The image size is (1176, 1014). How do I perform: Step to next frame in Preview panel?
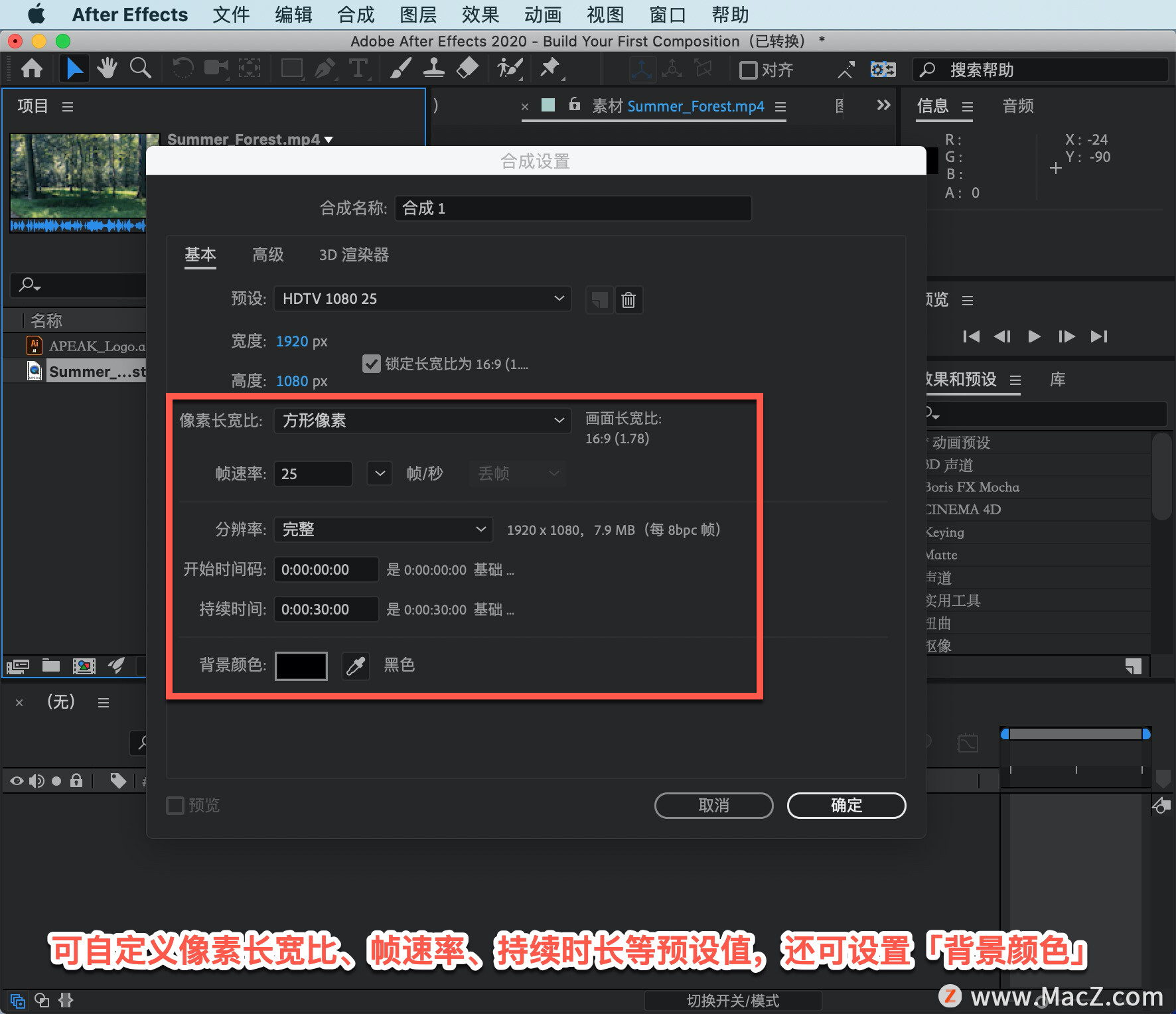(1066, 336)
